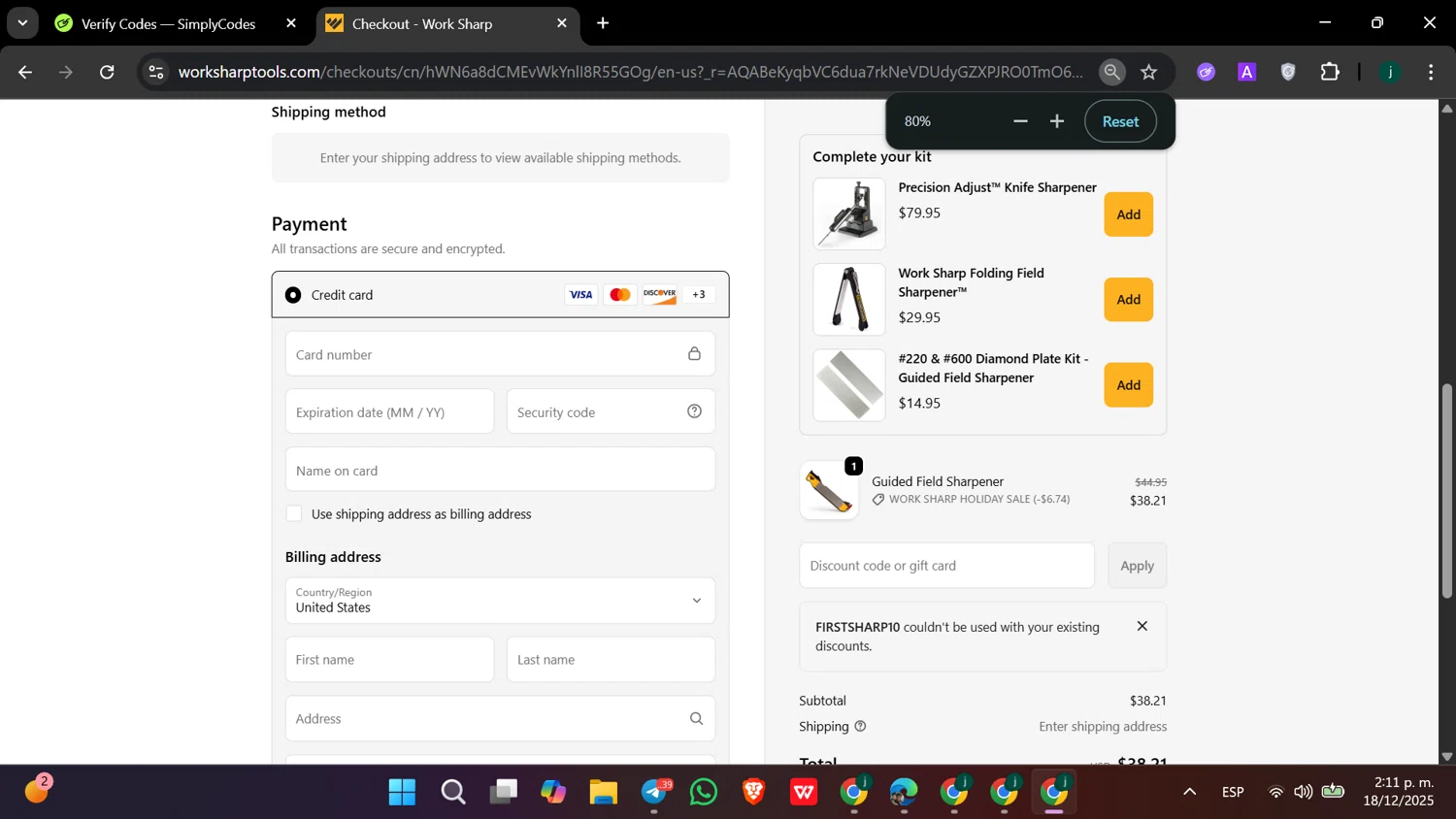Open the Extensions puzzle menu
Screen dimensions: 1456x819
(x=1330, y=72)
